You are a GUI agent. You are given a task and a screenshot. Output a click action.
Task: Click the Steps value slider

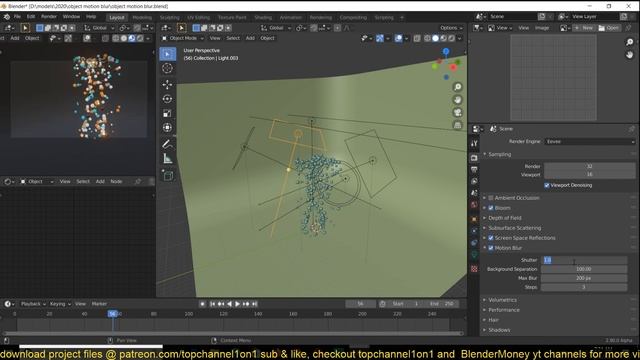point(584,287)
